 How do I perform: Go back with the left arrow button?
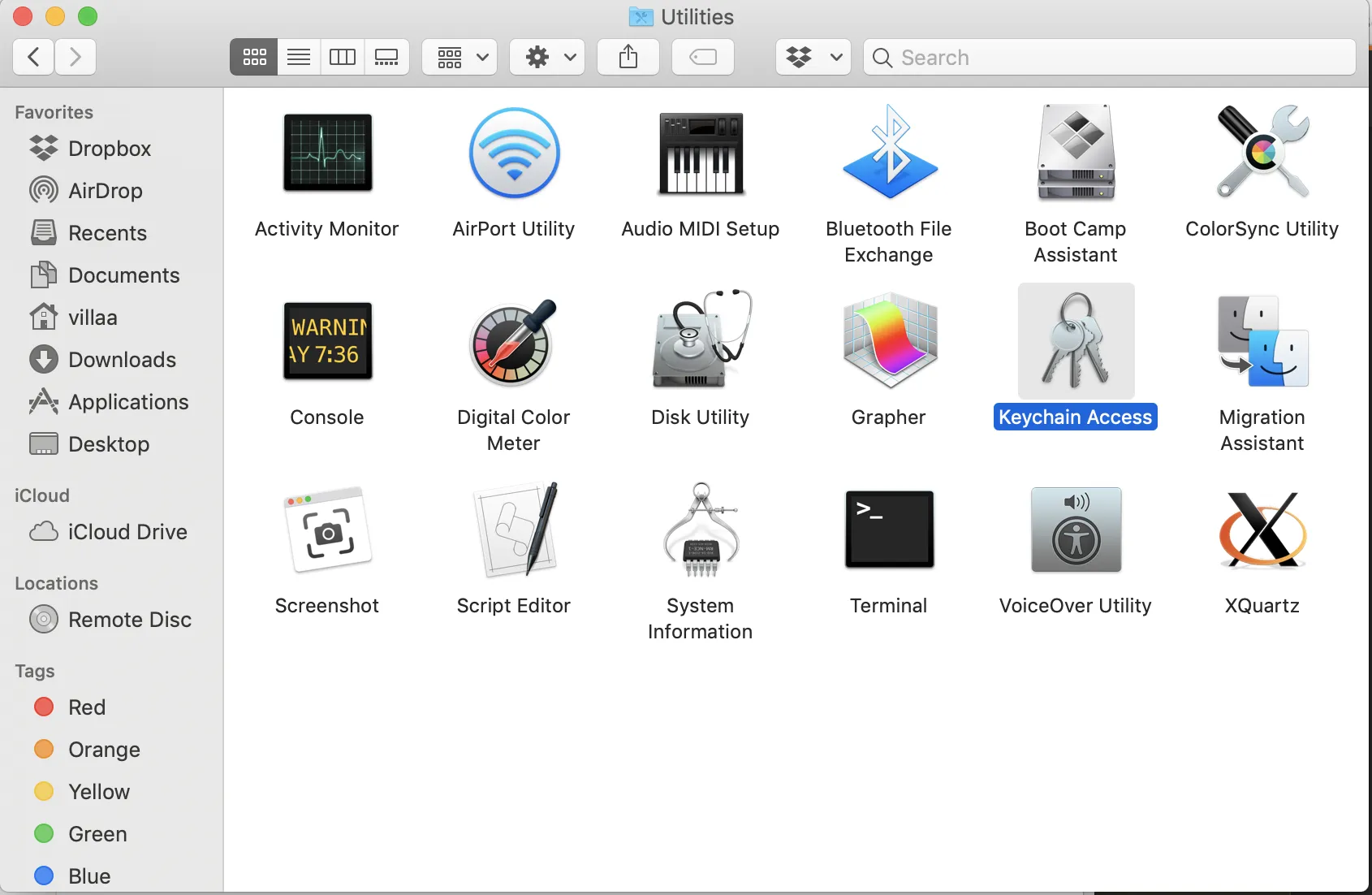click(33, 57)
